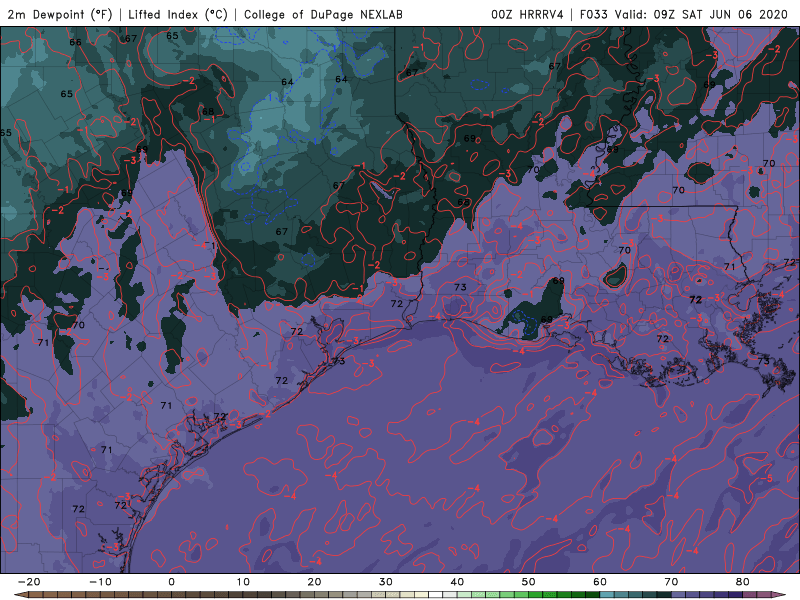800x600 pixels.
Task: Click the '2m Dewpoint (°F)' title text
Action: click(60, 14)
